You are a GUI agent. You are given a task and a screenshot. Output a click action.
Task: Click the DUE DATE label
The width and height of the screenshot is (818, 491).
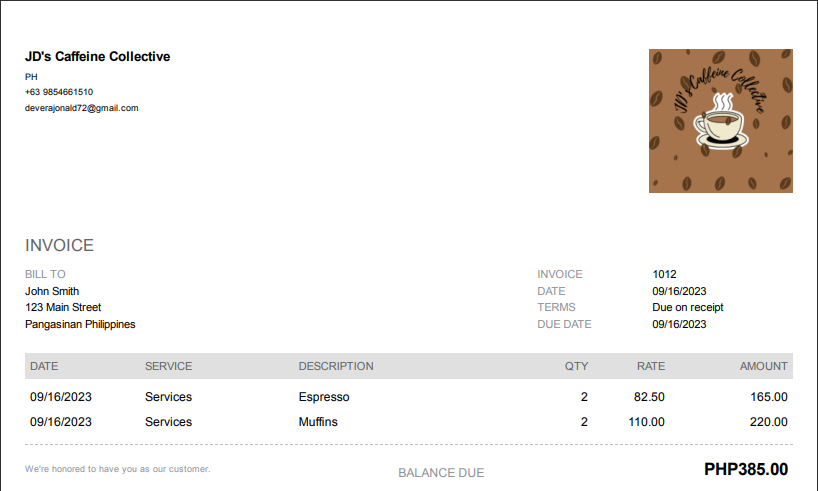pos(564,324)
